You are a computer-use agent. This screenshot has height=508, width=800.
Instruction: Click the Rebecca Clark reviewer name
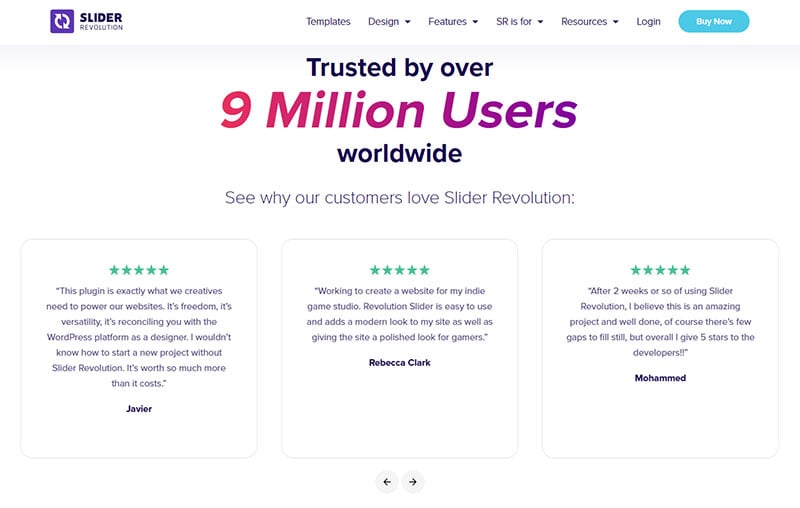coord(399,363)
